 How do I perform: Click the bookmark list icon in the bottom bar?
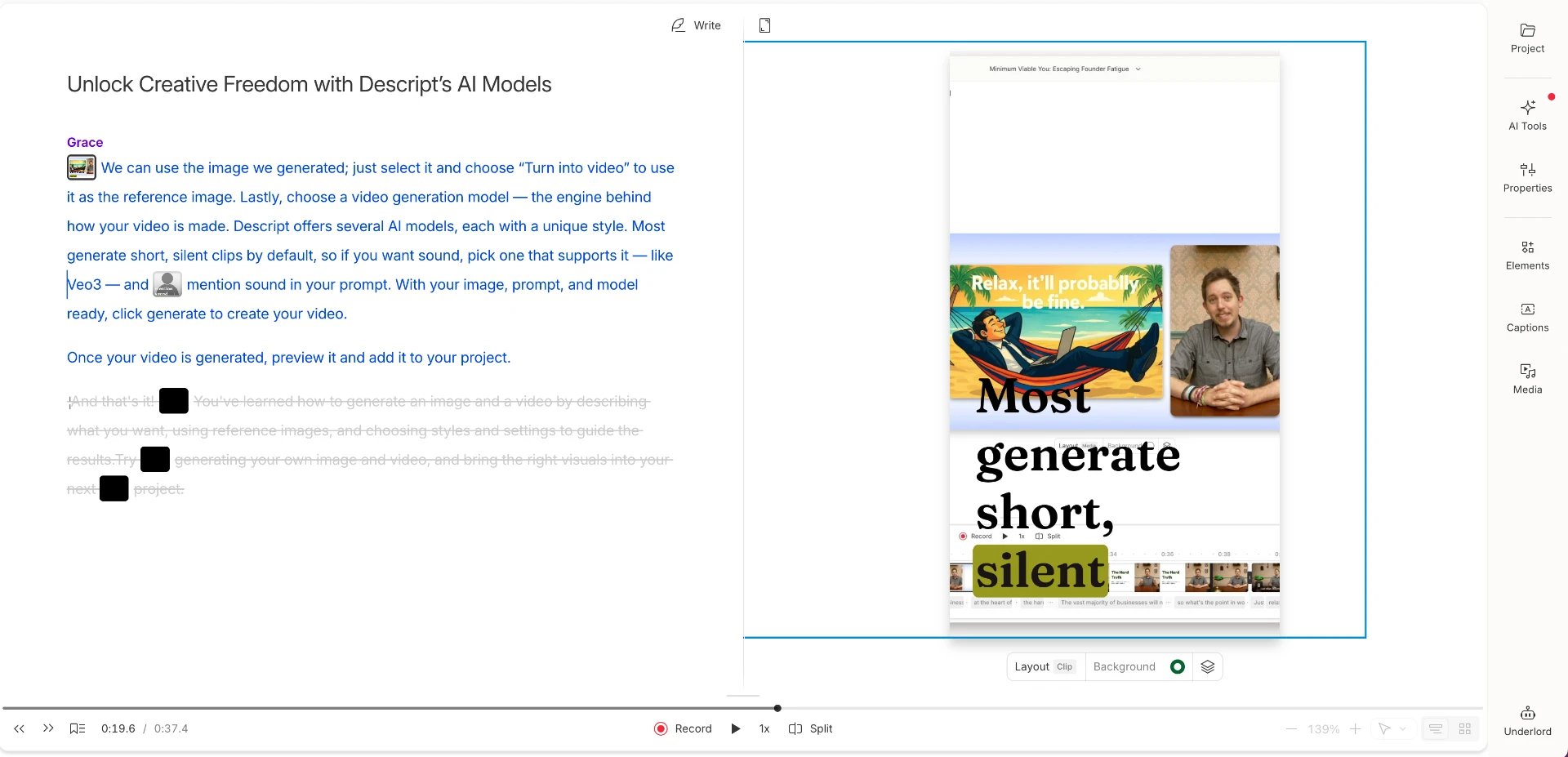78,728
